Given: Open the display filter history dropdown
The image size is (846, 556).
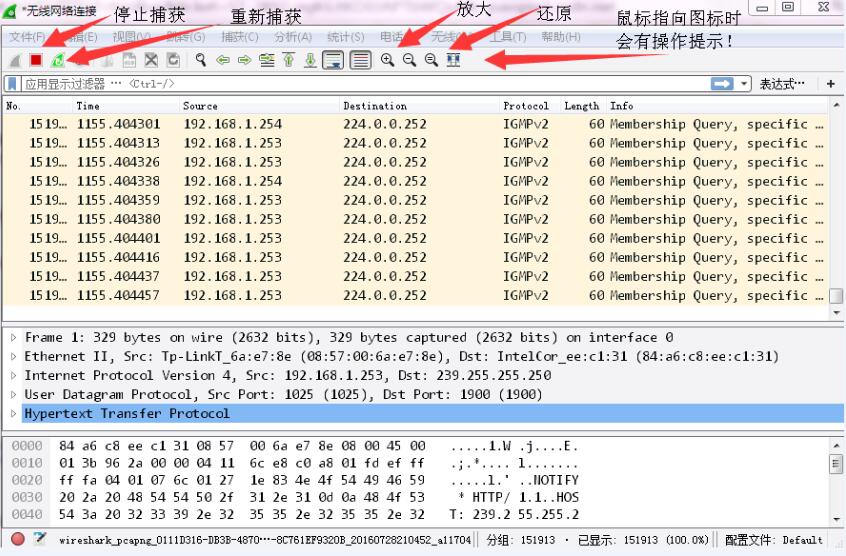Looking at the screenshot, I should tap(744, 84).
